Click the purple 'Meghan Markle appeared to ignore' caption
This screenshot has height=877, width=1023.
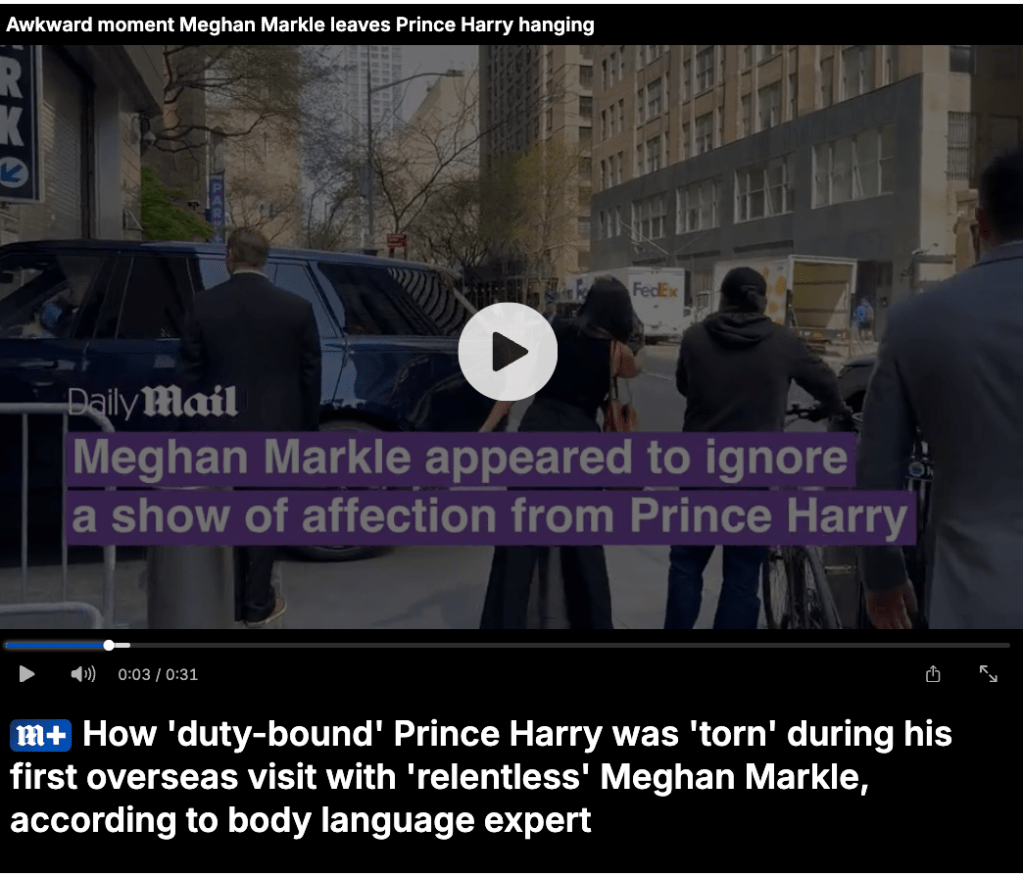coord(460,457)
